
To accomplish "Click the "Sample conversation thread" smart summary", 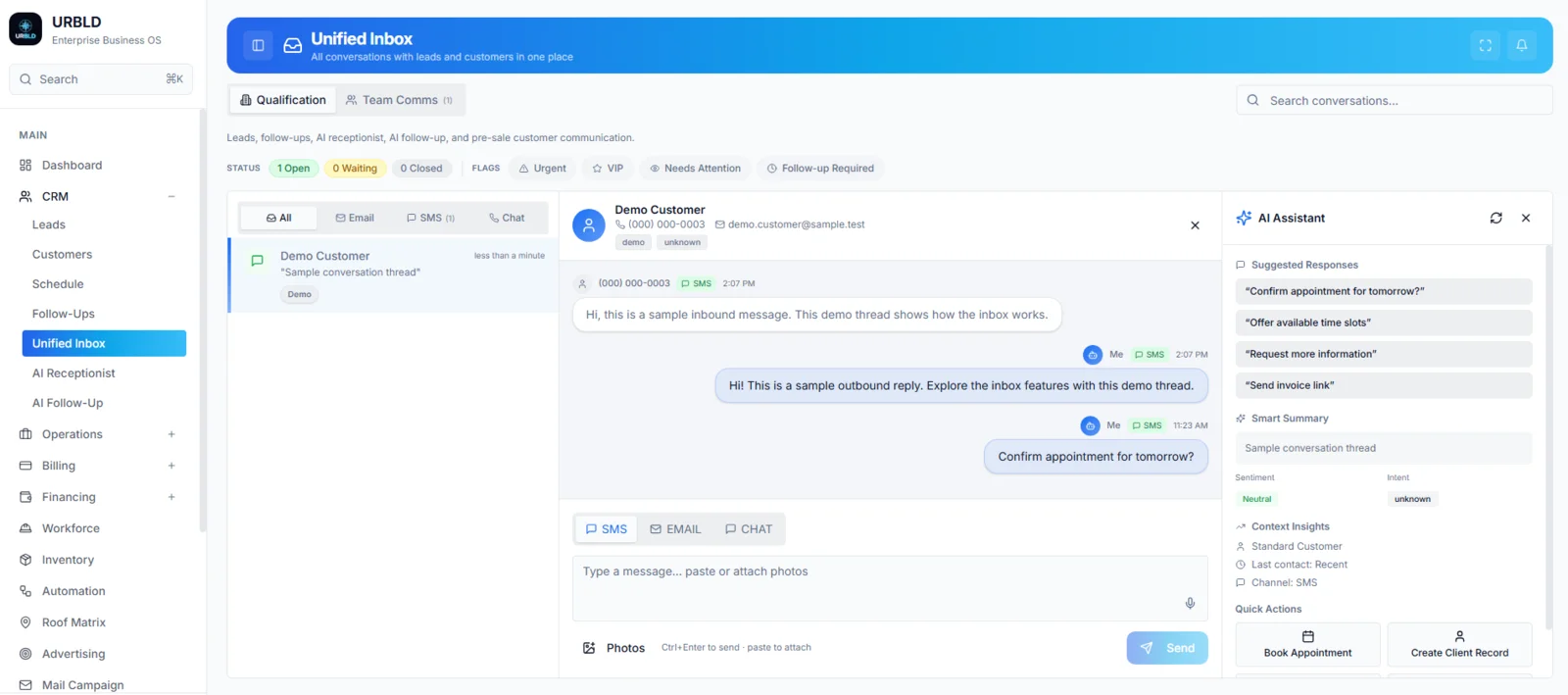I will (x=1384, y=448).
